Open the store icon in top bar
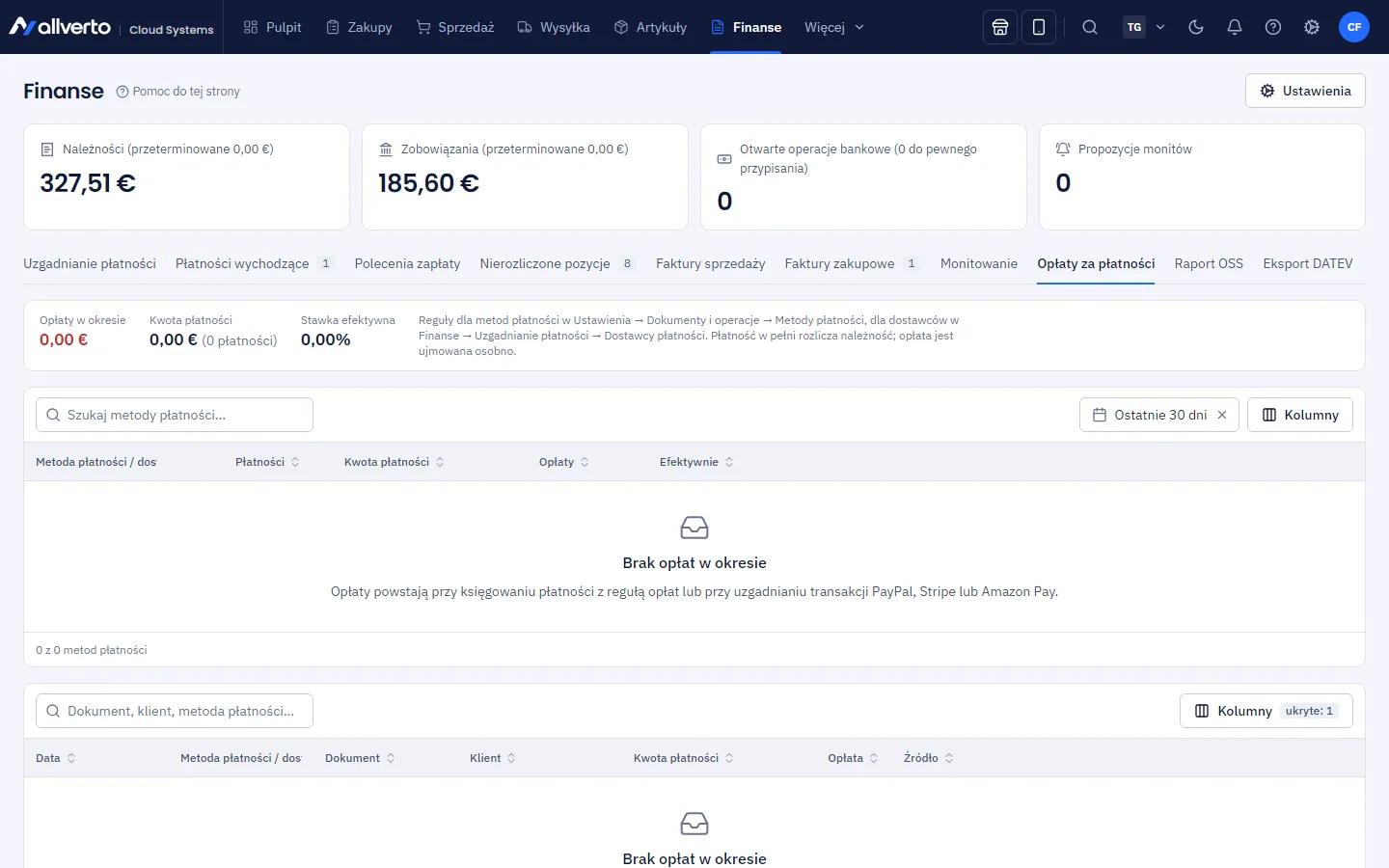Screen dimensions: 1389x868 1000,27
